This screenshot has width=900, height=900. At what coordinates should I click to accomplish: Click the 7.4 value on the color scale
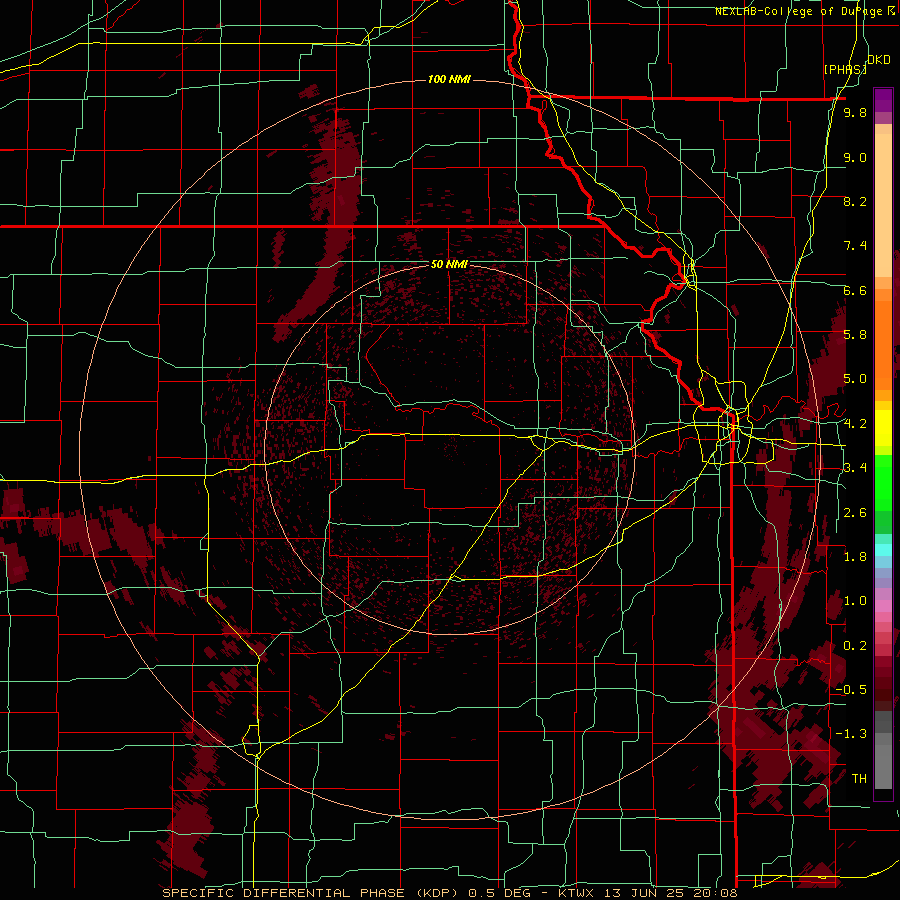(855, 246)
